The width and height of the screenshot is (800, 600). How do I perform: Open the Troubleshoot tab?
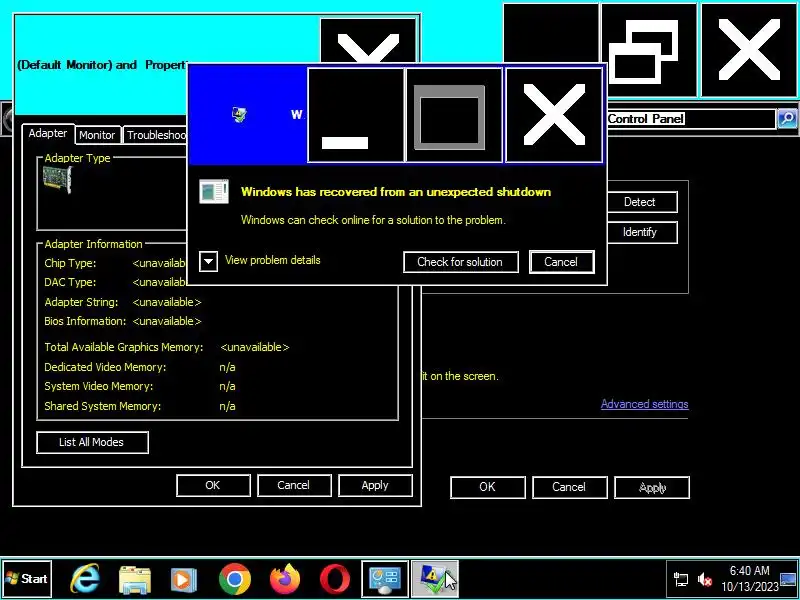coord(156,135)
